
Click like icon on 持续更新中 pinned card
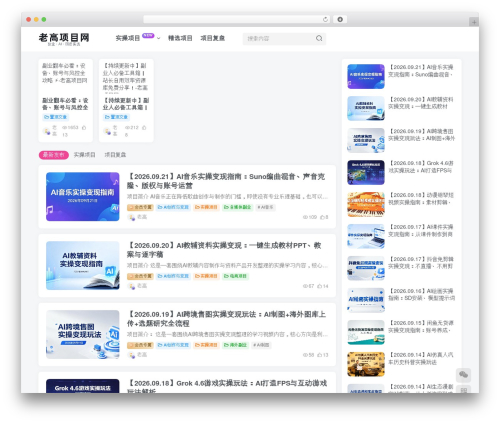click(144, 128)
